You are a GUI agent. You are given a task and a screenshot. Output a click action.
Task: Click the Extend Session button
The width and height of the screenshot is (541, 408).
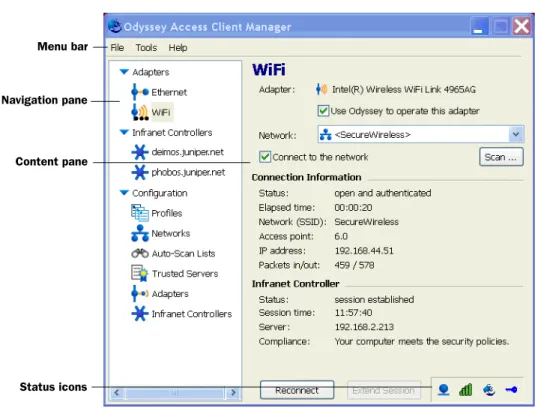(384, 390)
